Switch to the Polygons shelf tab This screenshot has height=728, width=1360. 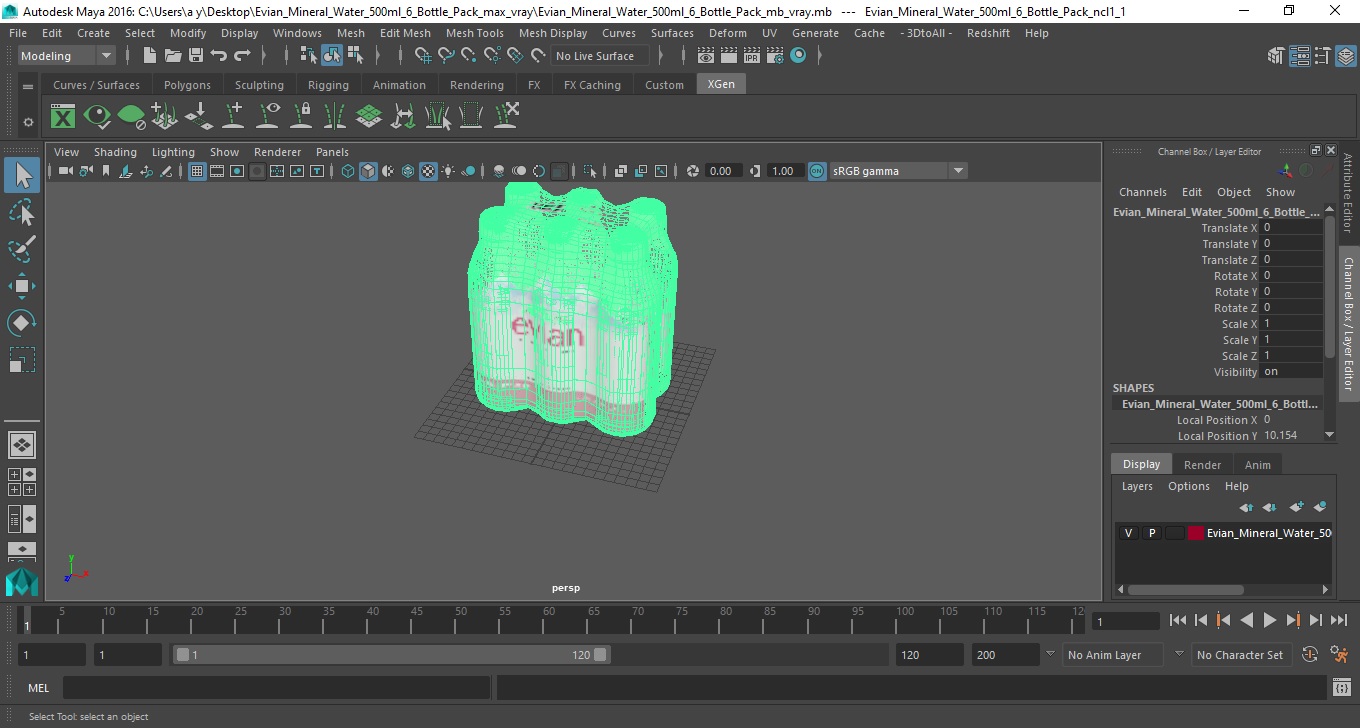click(187, 85)
